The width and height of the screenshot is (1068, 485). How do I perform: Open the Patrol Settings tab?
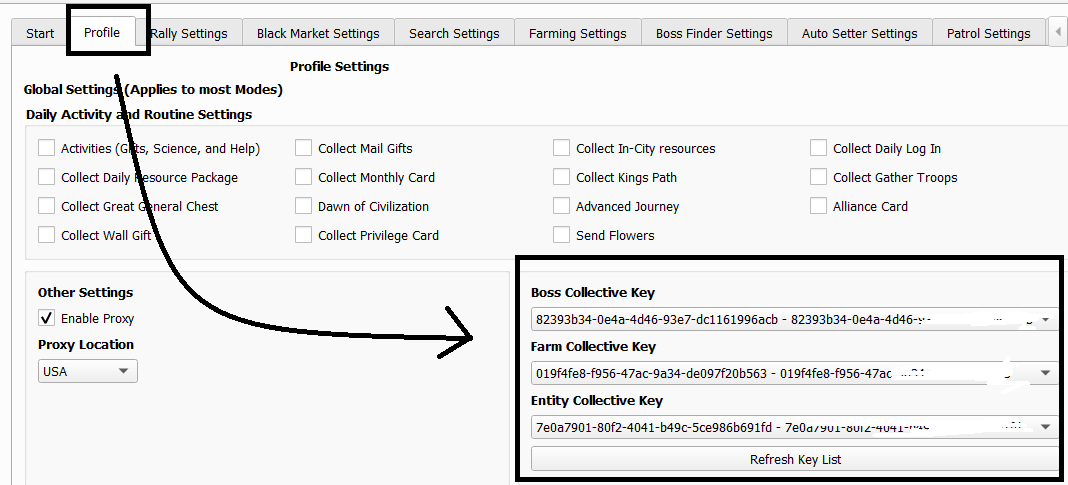click(988, 33)
